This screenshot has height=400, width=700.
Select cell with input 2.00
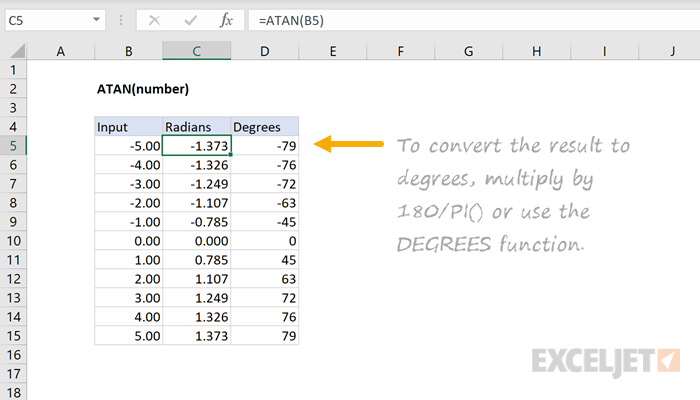tap(129, 279)
